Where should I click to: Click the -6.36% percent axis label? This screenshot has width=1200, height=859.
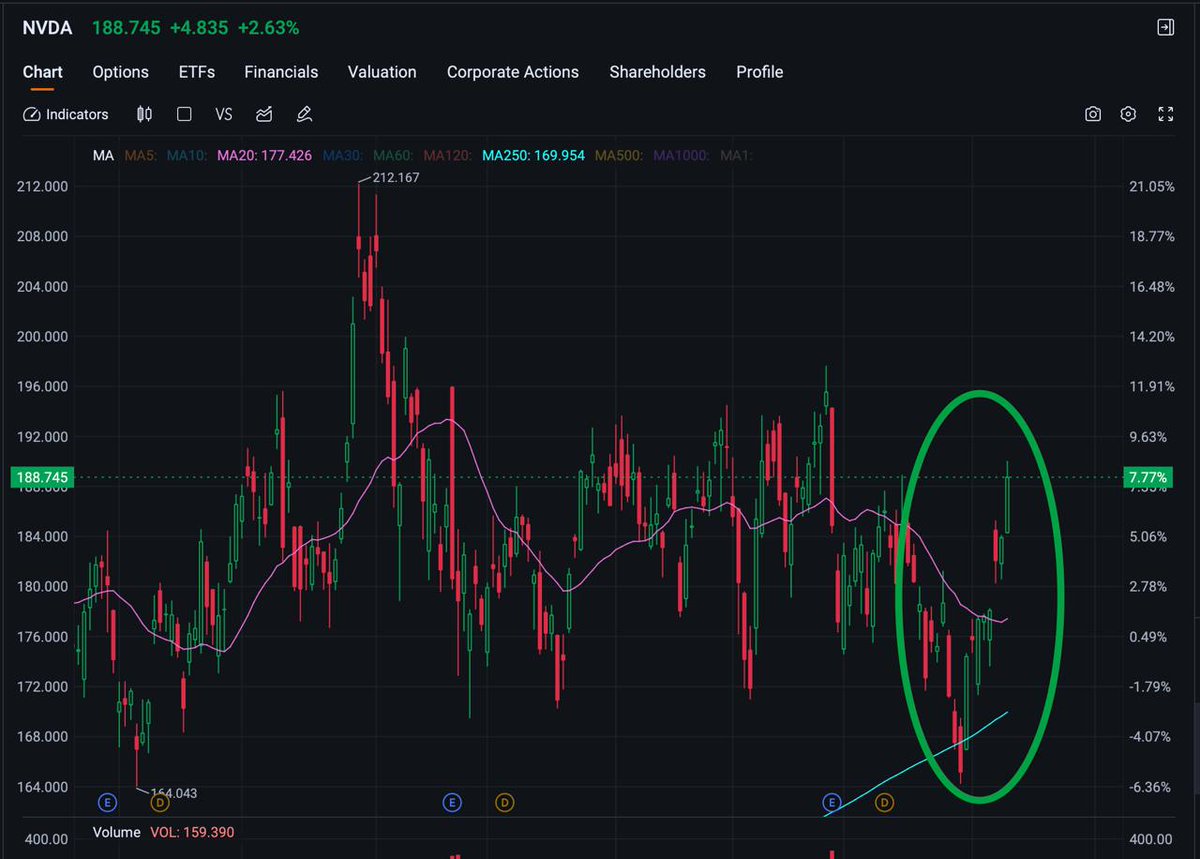click(x=1150, y=787)
